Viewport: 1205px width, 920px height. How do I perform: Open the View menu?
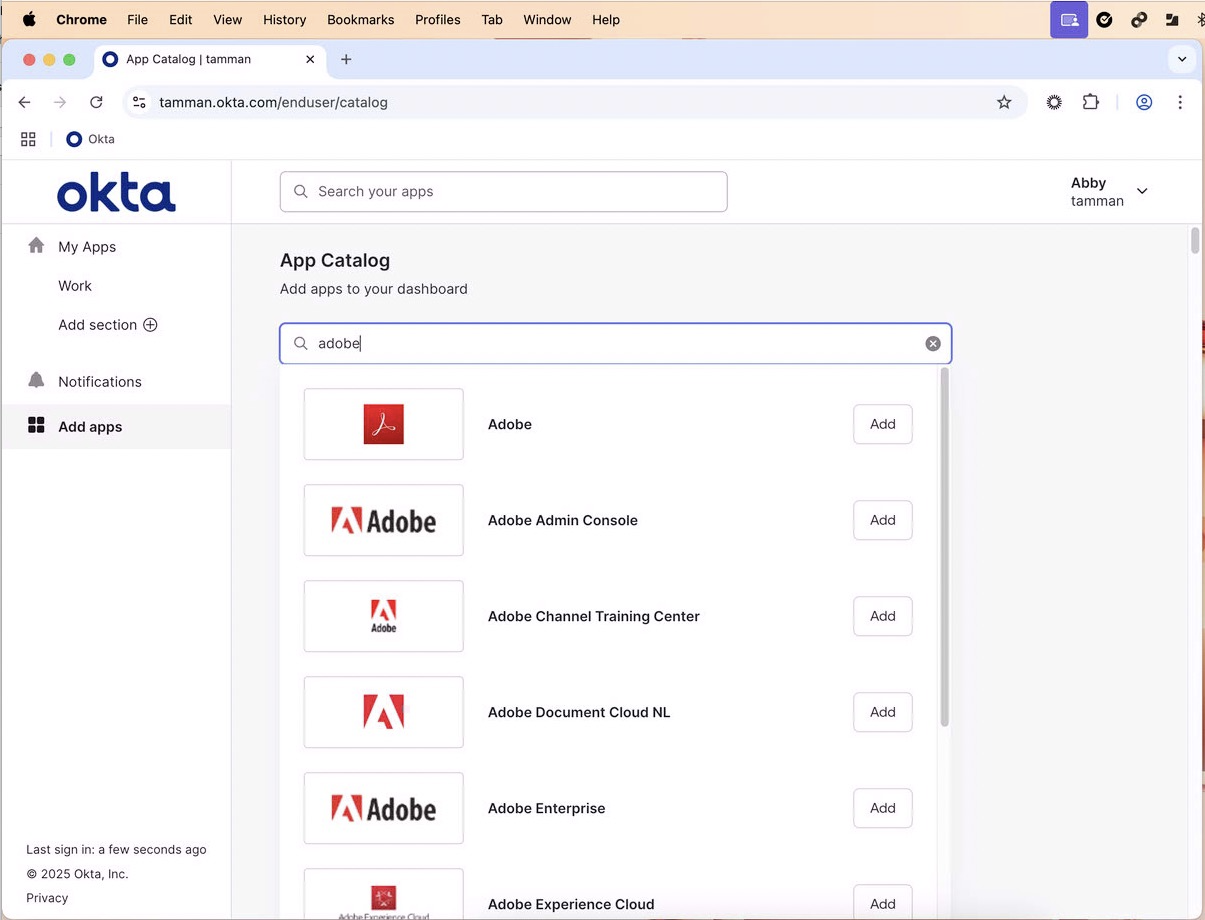click(x=228, y=19)
